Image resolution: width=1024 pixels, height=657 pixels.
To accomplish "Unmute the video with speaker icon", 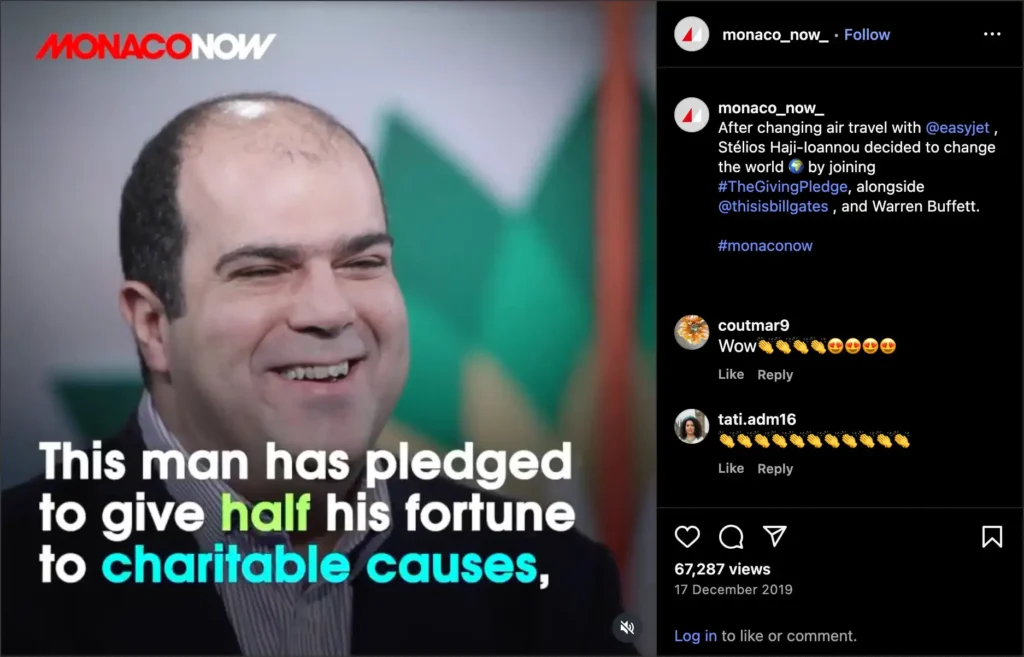I will [x=627, y=628].
